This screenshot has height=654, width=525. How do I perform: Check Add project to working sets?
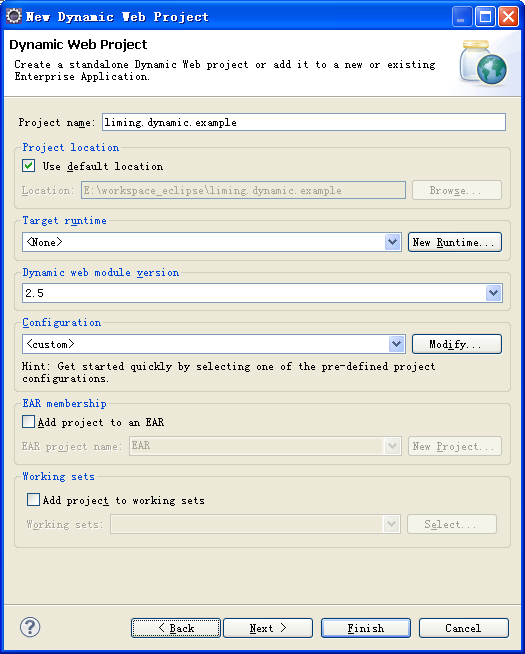click(33, 500)
